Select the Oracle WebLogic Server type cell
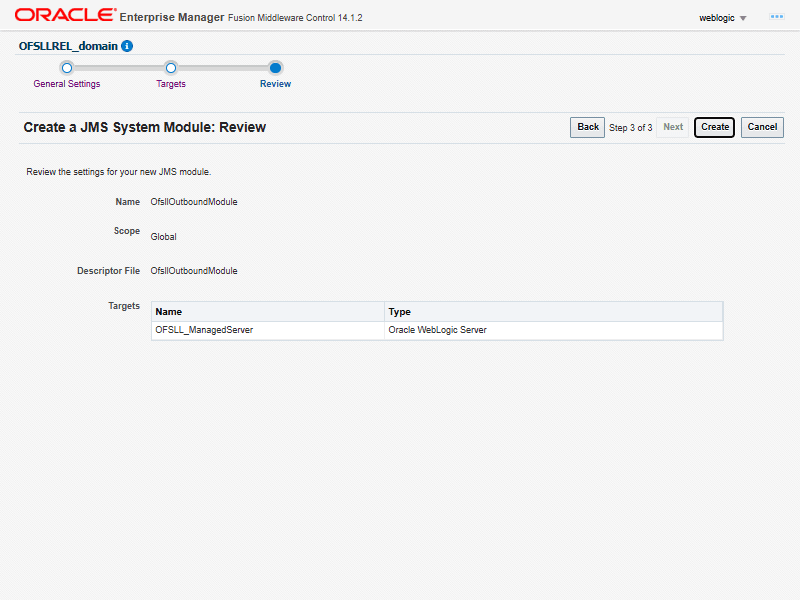Screen dimensions: 800x600 click(x=554, y=330)
